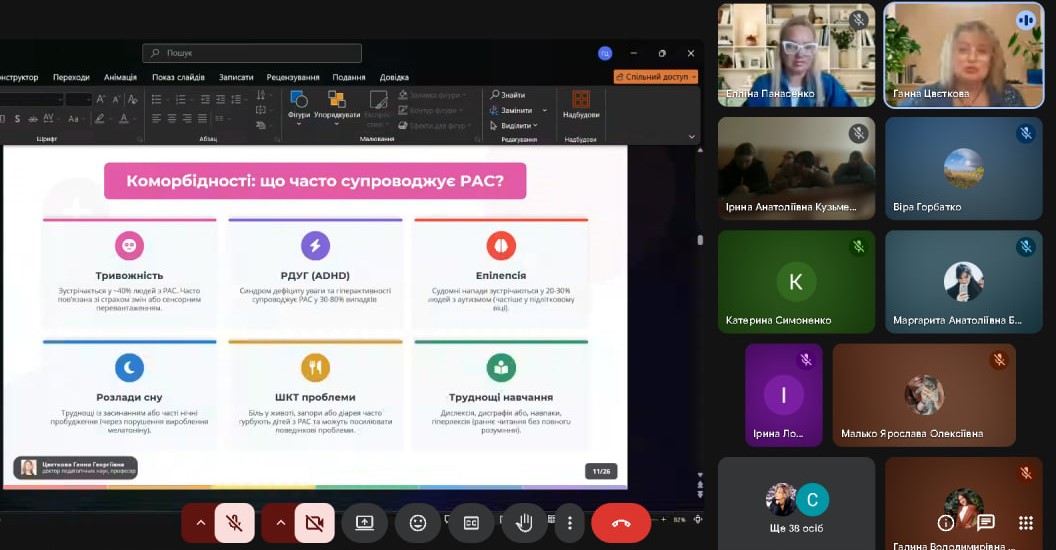
Task: Open the three-dot more options menu
Action: click(x=569, y=522)
